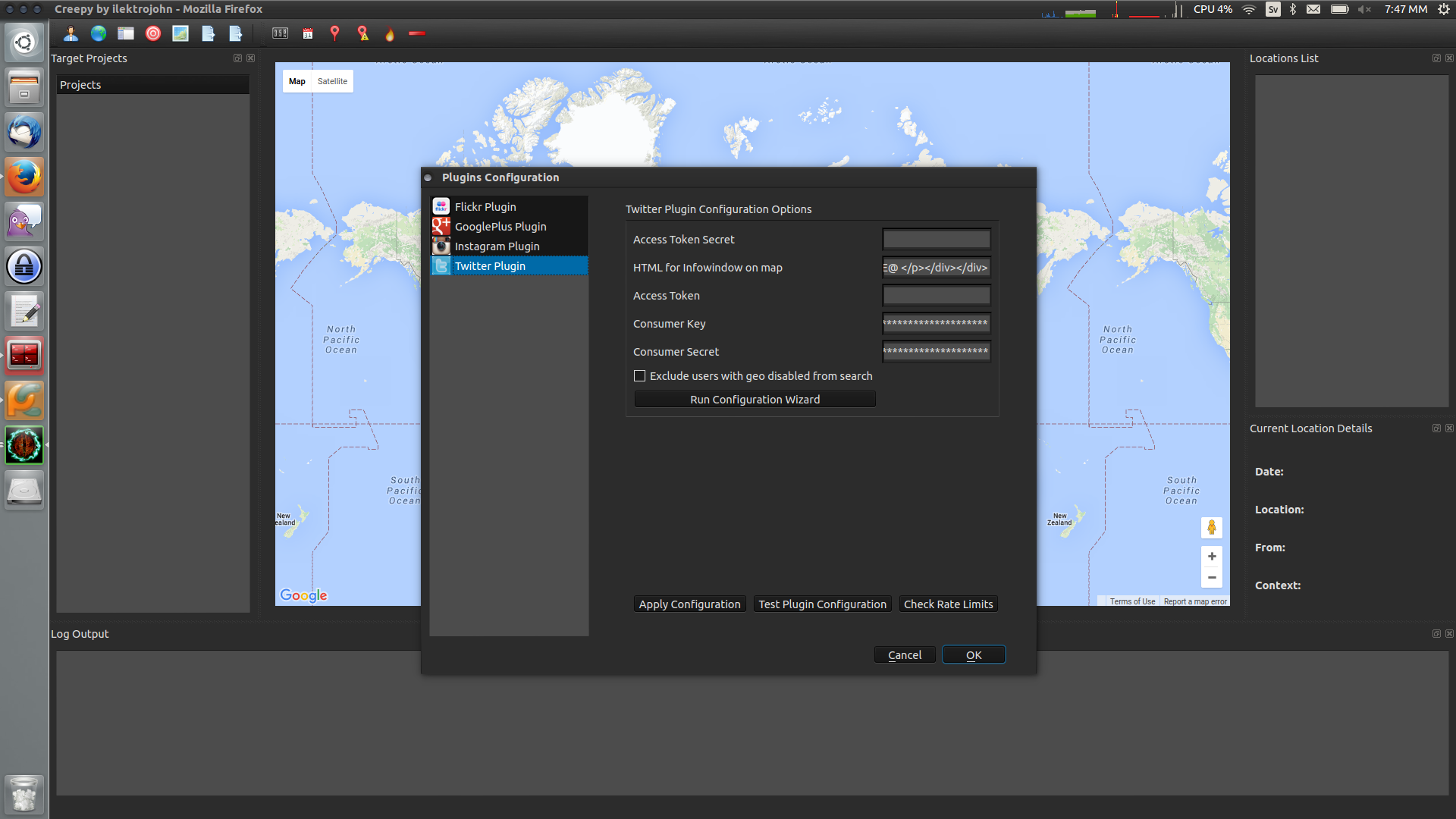1456x819 pixels.
Task: Click the Wi-Fi indicator in top bar
Action: (x=1249, y=9)
